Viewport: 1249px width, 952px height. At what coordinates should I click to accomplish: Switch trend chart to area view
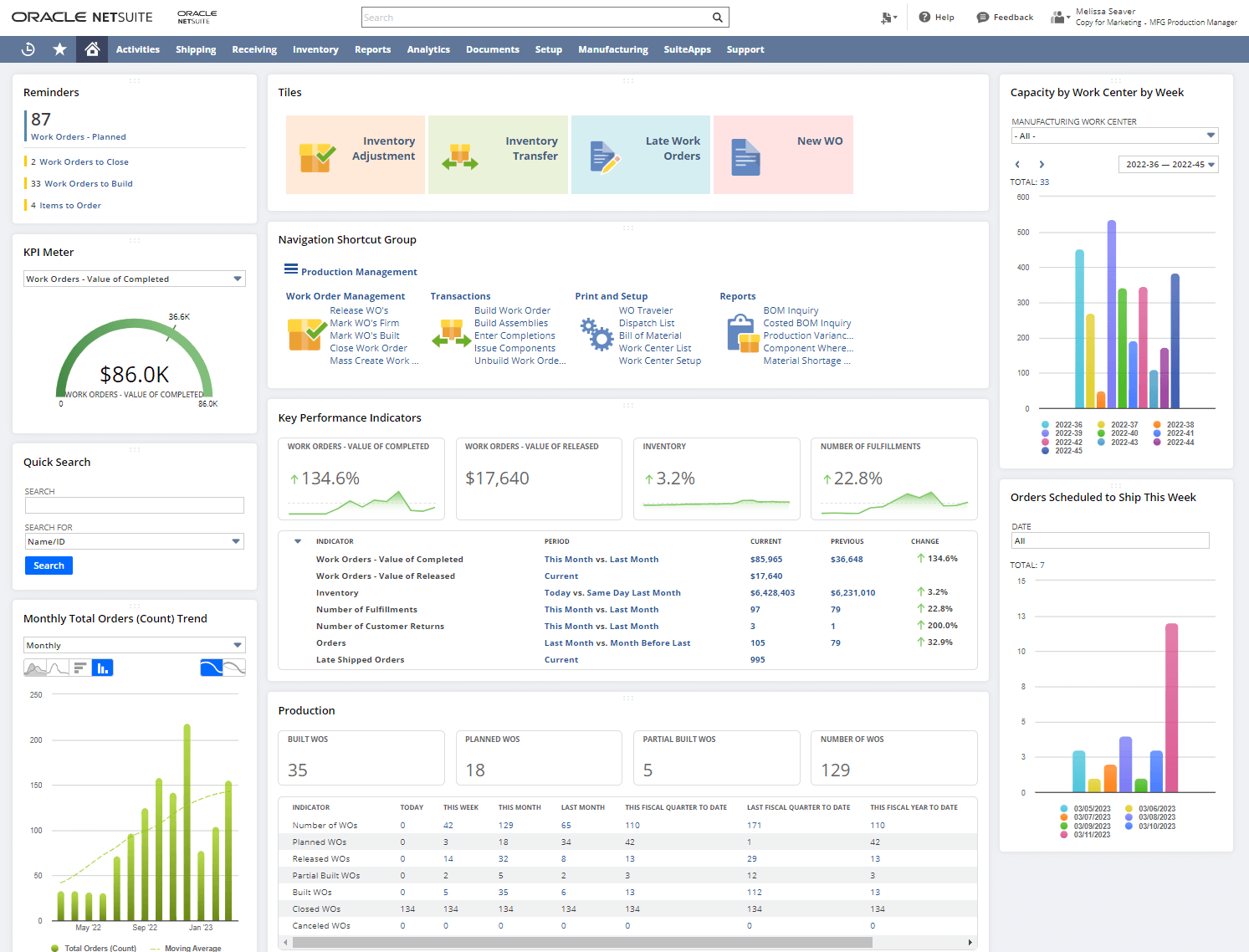(x=35, y=668)
